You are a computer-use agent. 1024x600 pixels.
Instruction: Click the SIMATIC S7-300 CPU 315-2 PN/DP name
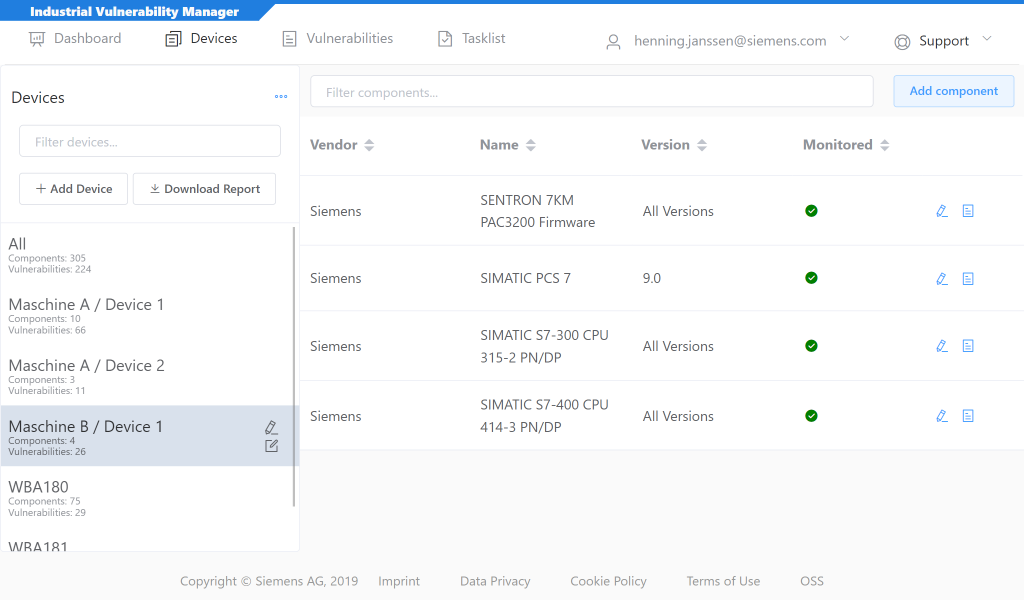[x=544, y=346]
